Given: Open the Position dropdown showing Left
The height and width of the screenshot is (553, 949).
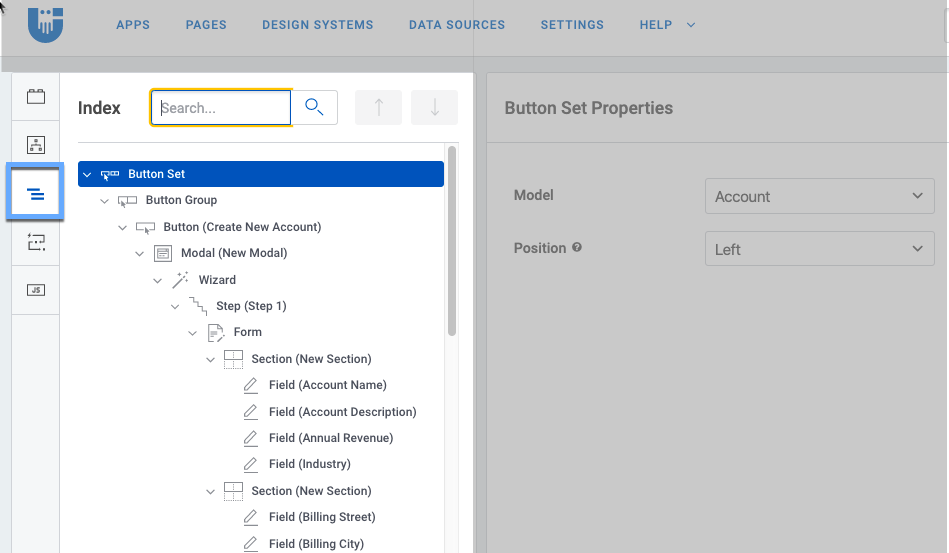Looking at the screenshot, I should [x=819, y=249].
